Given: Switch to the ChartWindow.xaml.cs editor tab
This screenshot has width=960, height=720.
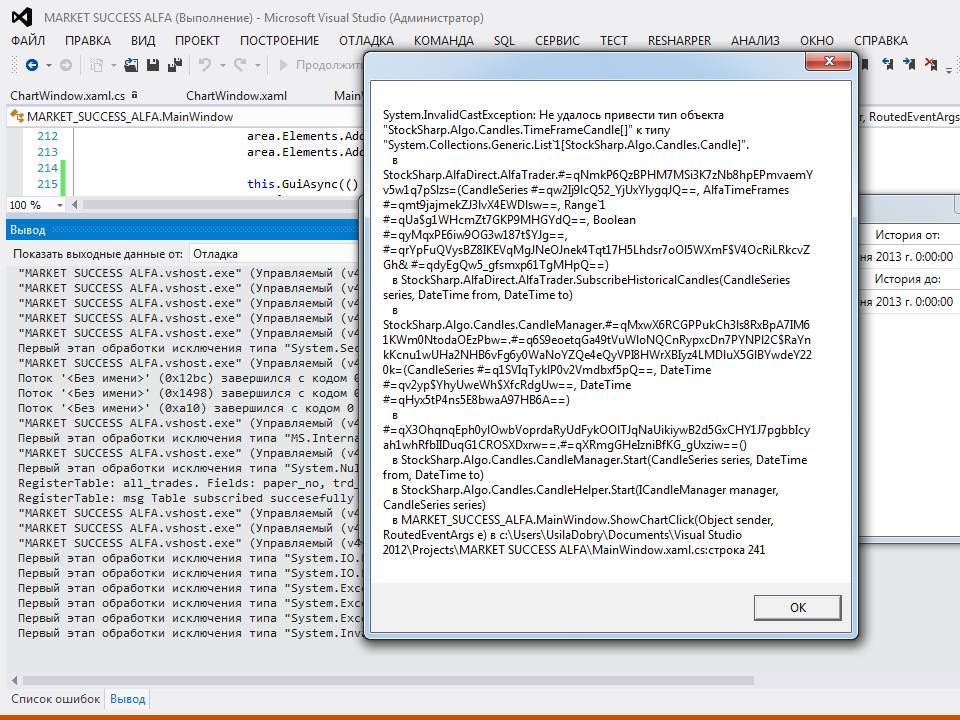Looking at the screenshot, I should point(67,96).
